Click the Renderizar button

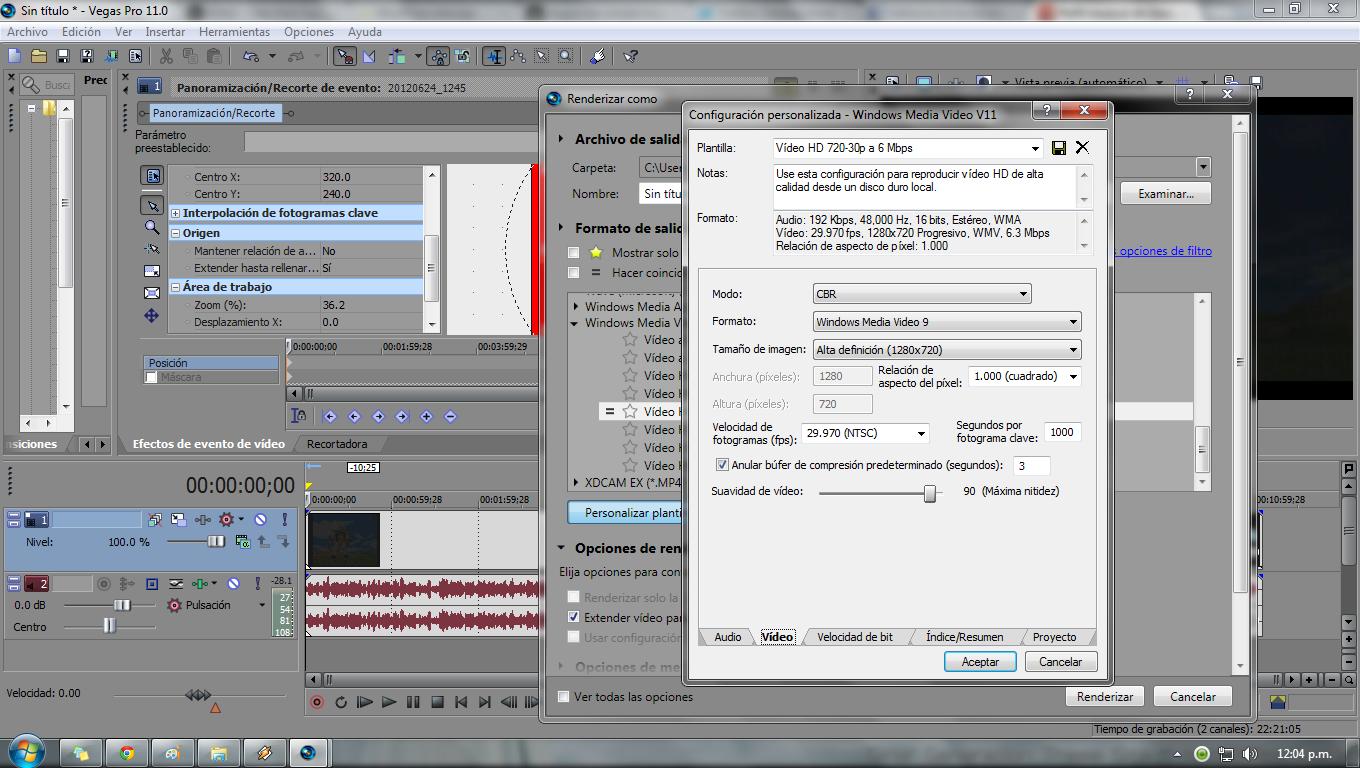(1105, 697)
